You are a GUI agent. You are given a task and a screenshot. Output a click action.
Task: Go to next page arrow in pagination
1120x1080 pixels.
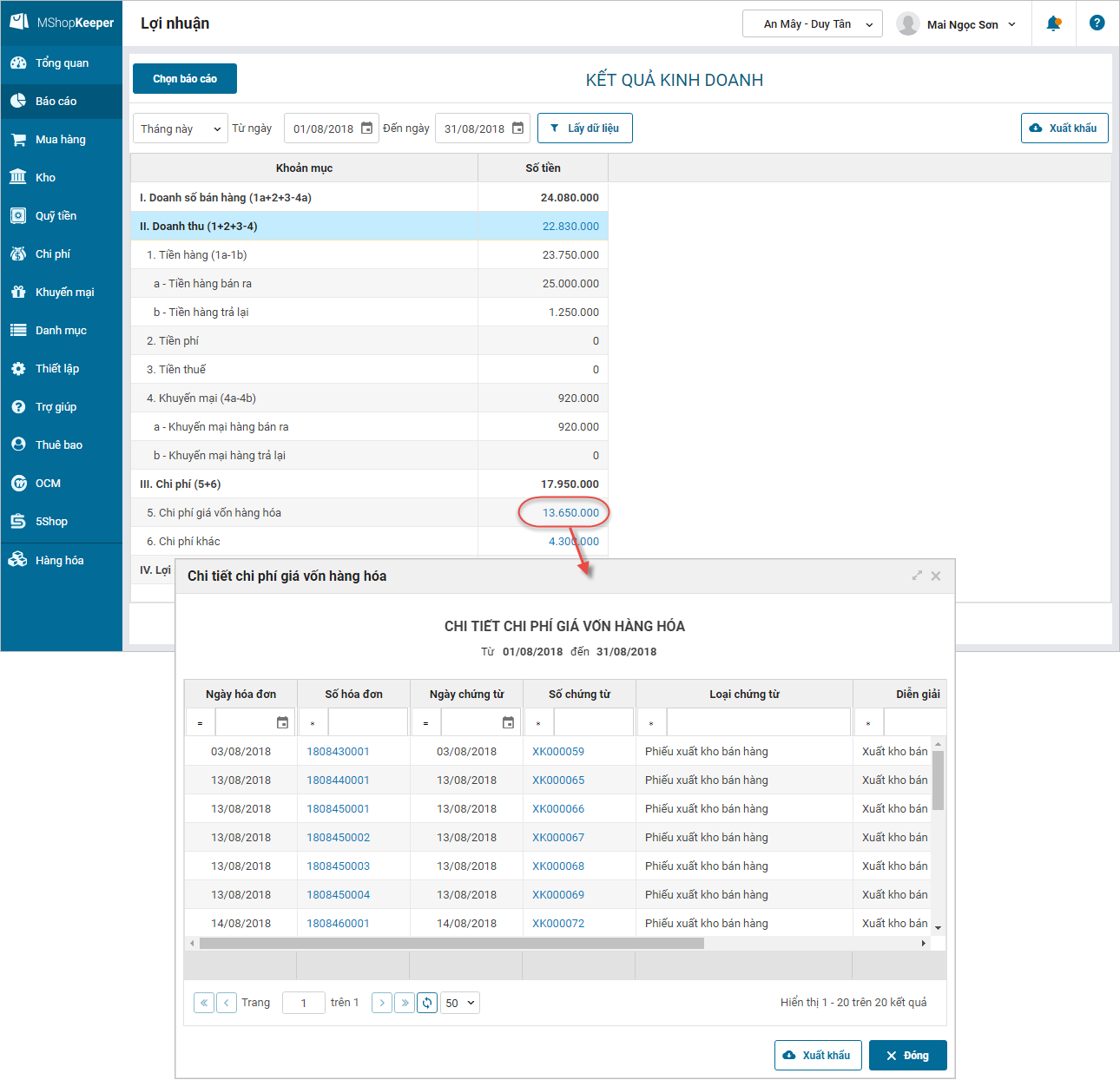[x=382, y=1003]
